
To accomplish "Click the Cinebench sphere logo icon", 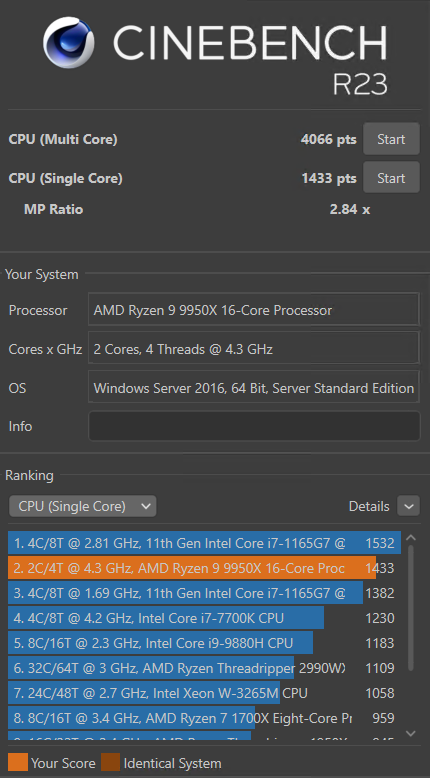I will [x=68, y=42].
